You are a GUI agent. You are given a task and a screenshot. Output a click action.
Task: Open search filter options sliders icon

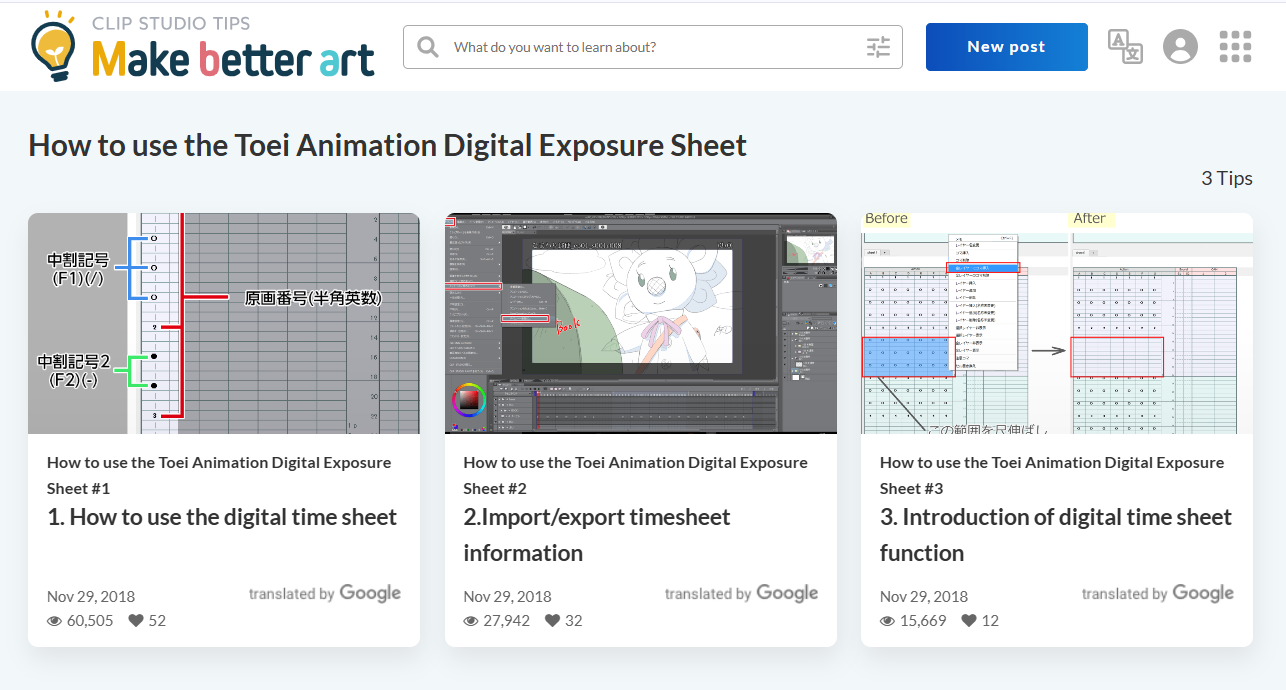pos(878,47)
